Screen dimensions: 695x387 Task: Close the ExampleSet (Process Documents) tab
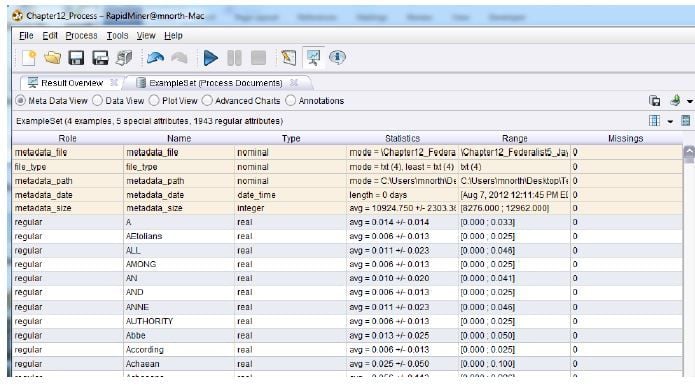tap(293, 82)
